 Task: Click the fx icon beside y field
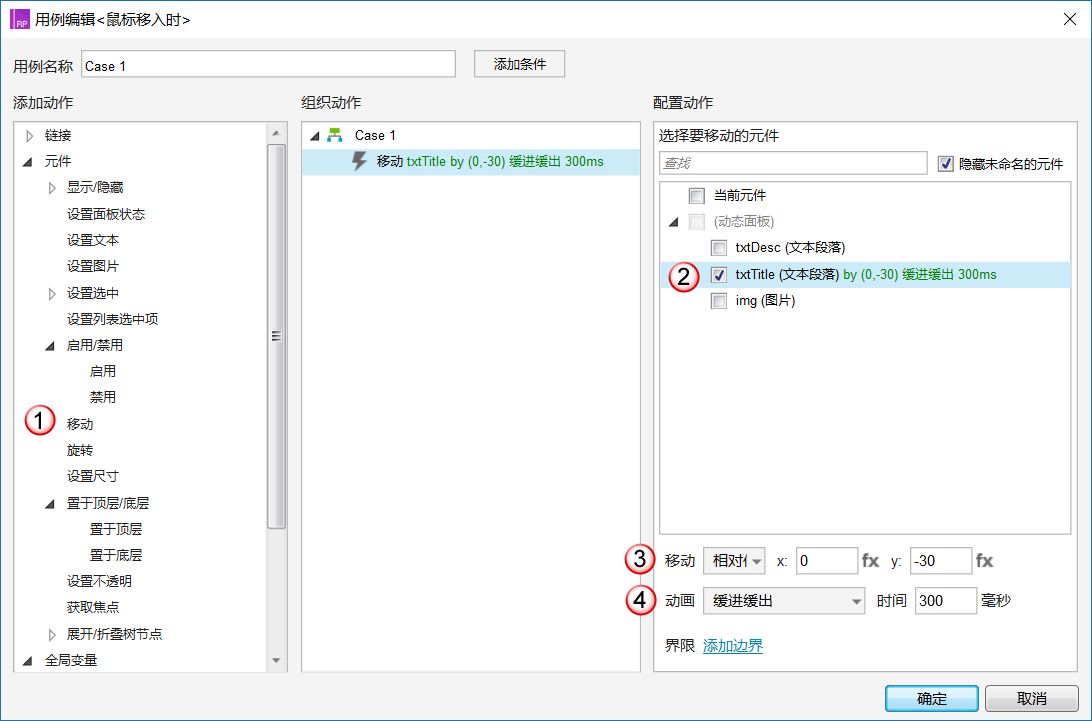coord(984,561)
